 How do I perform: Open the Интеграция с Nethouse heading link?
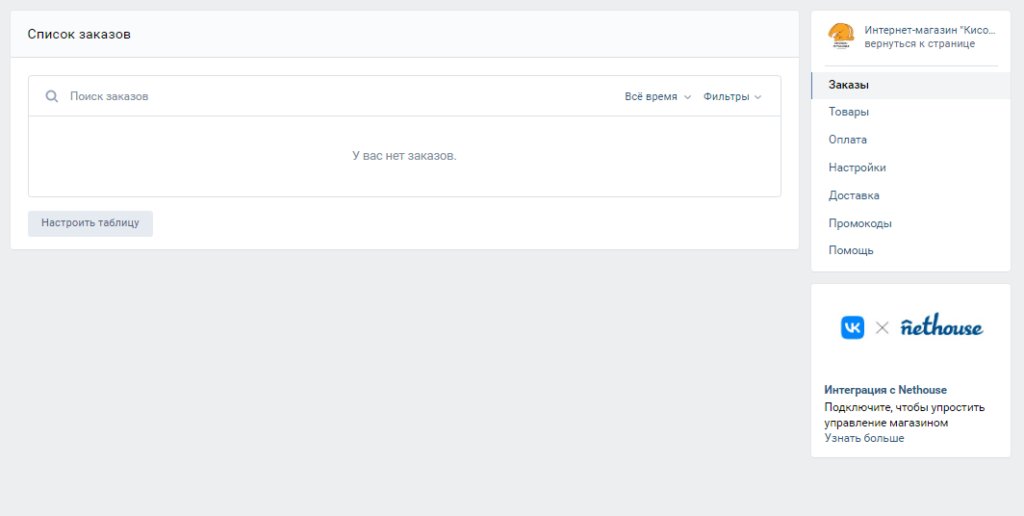point(885,390)
